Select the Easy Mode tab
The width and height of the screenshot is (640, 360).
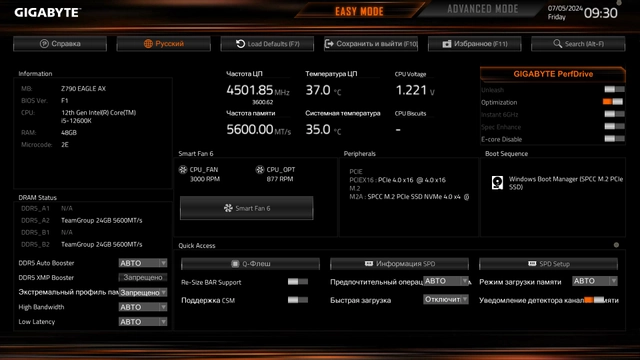click(x=359, y=11)
